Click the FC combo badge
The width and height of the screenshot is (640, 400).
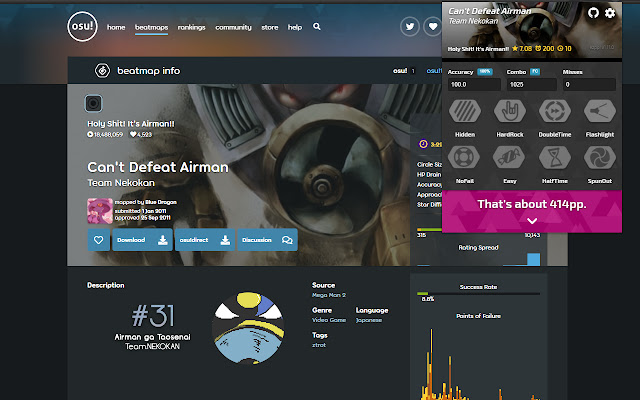[x=535, y=71]
